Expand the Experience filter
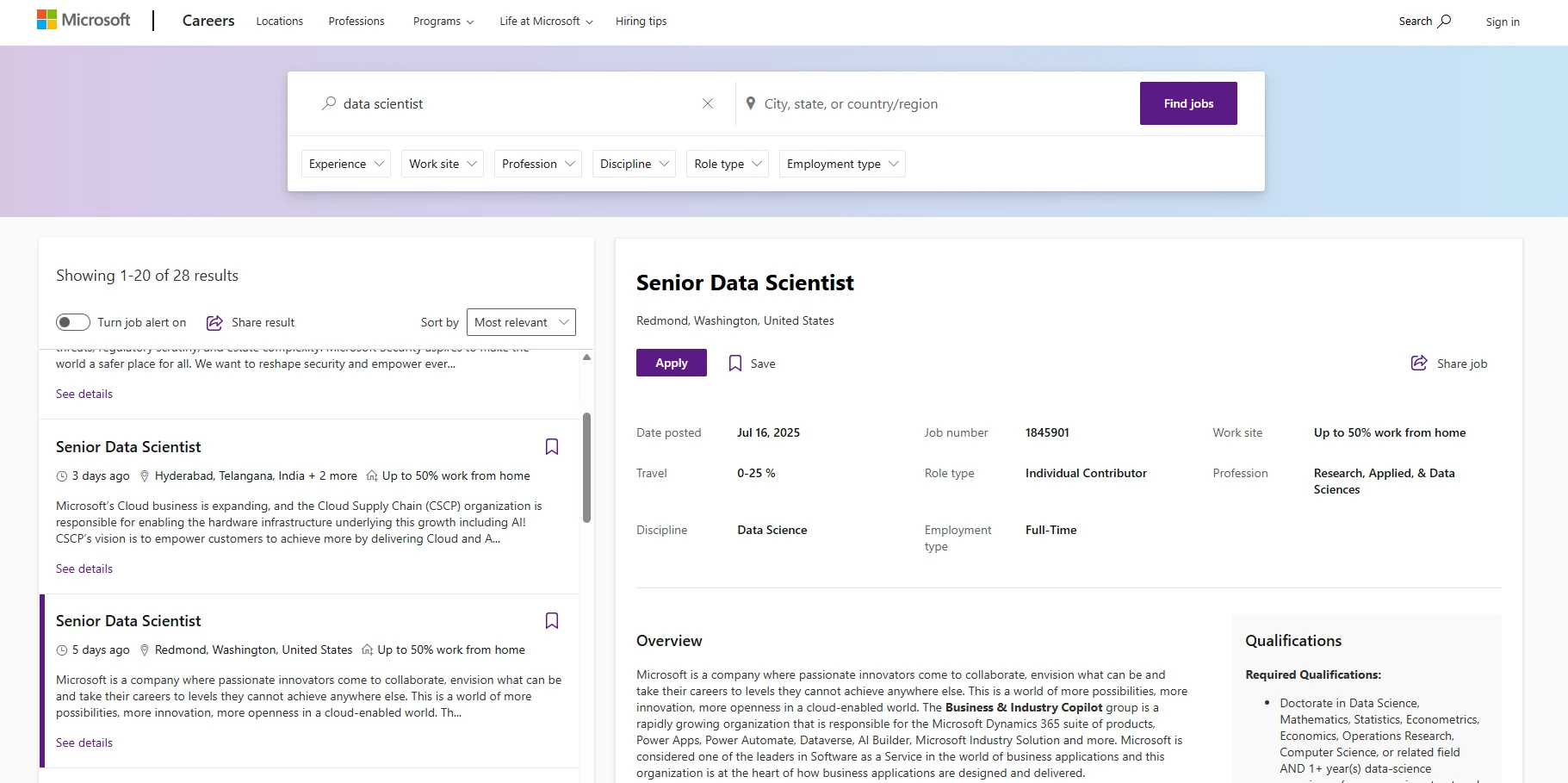This screenshot has width=1568, height=783. click(x=346, y=164)
